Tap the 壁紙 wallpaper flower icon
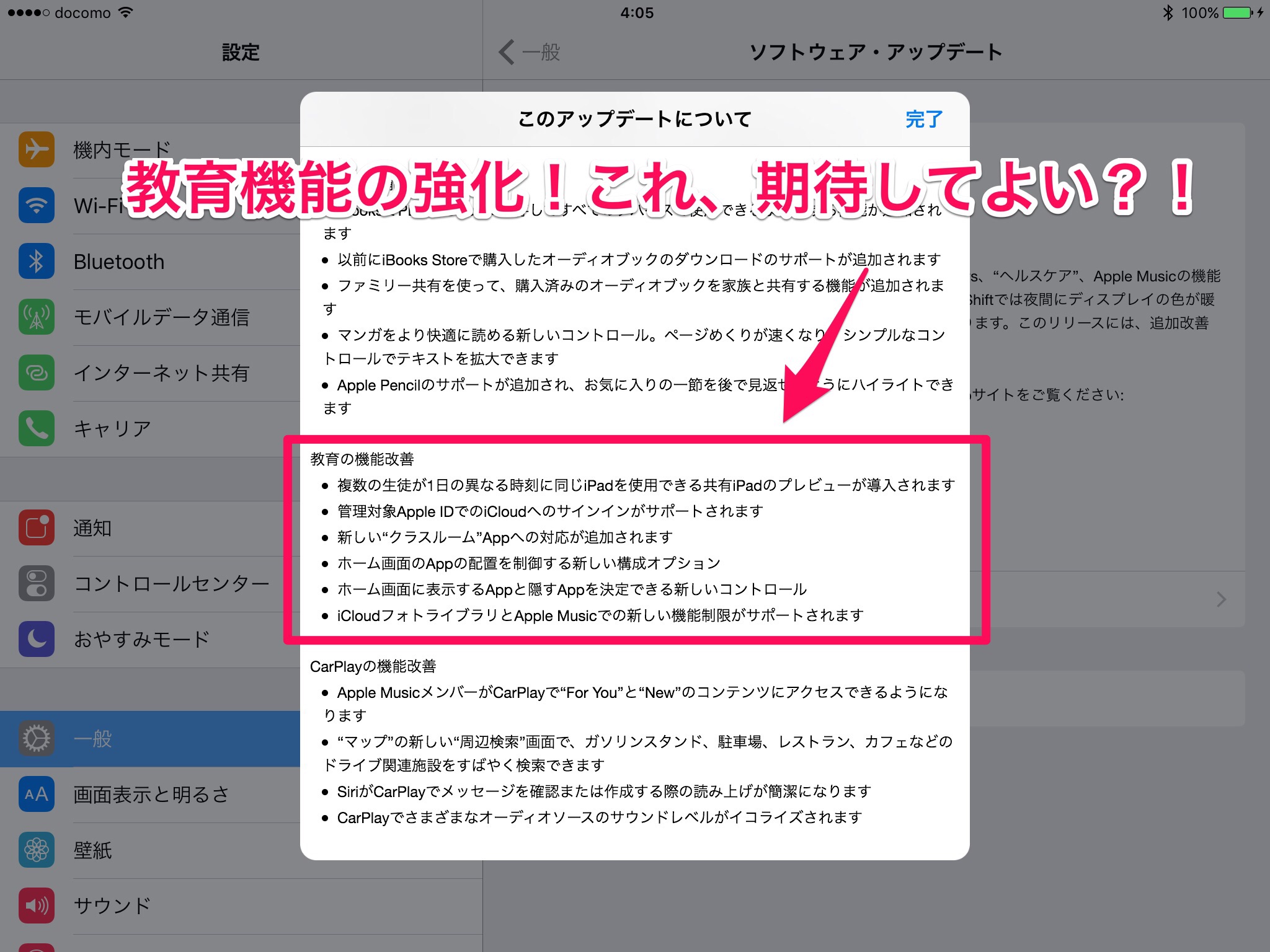Viewport: 1270px width, 952px height. coord(37,850)
